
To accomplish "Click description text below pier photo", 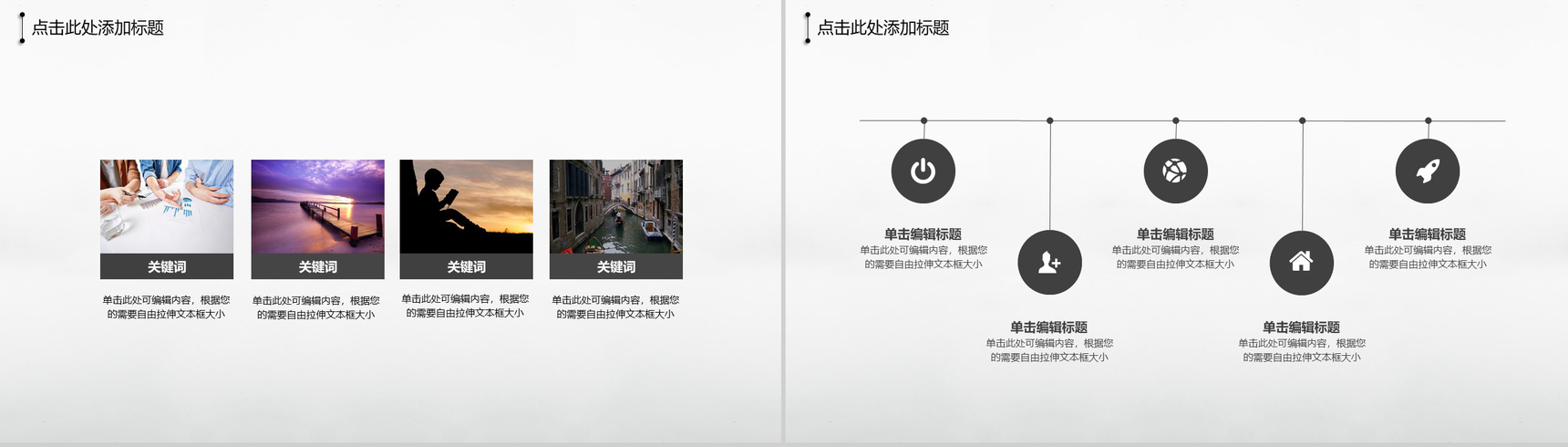I will pos(315,307).
